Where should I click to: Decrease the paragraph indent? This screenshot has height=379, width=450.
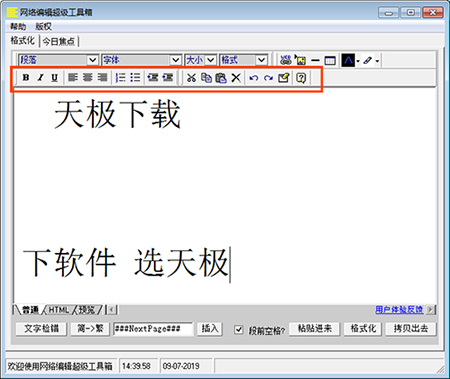tap(153, 78)
